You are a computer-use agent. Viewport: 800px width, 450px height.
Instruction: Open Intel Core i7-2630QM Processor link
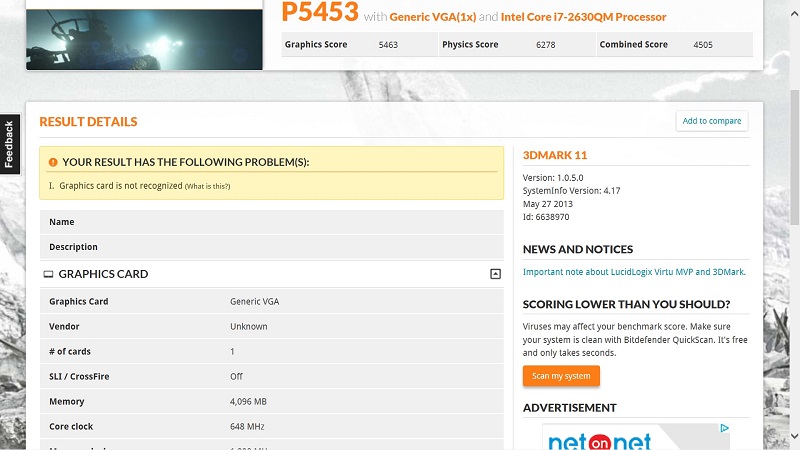tap(584, 17)
